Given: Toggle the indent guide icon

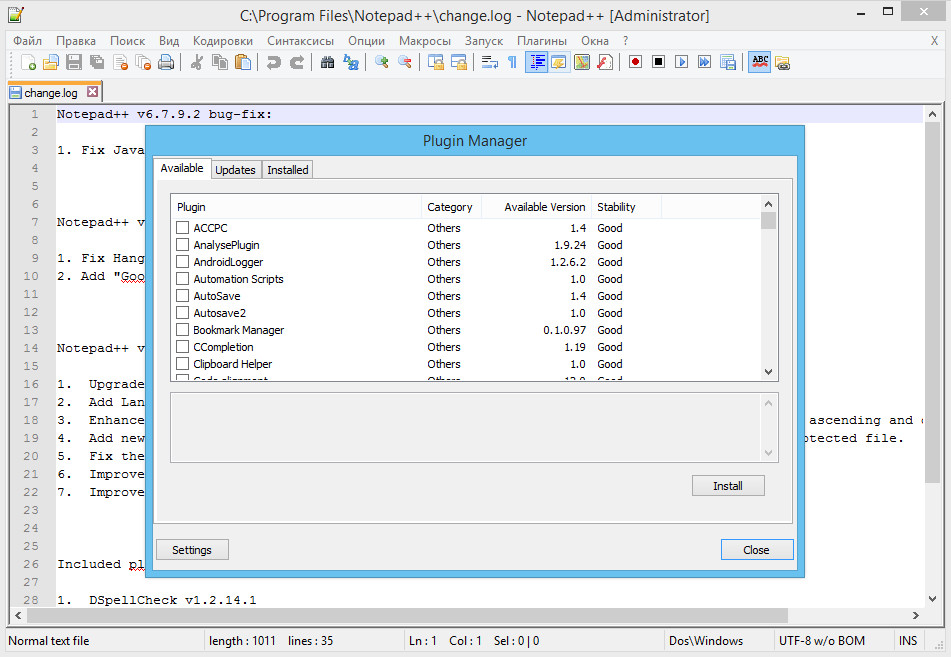Looking at the screenshot, I should [536, 62].
